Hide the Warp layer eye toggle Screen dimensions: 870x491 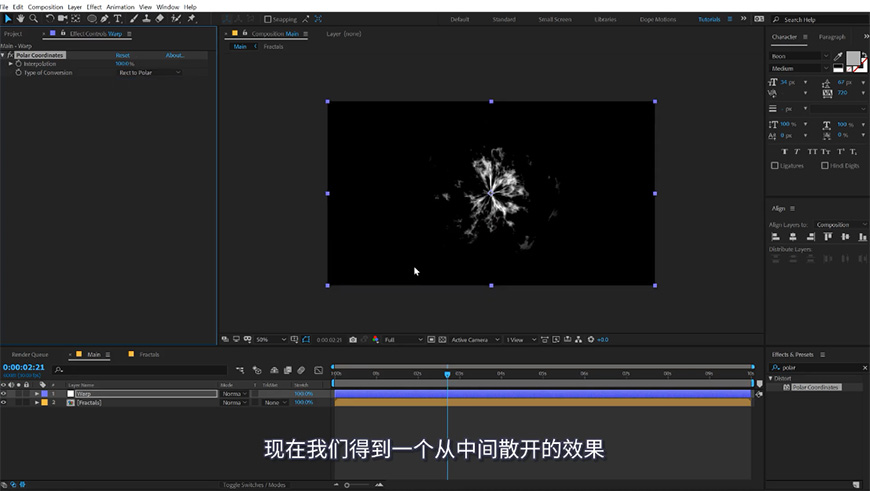coord(4,393)
